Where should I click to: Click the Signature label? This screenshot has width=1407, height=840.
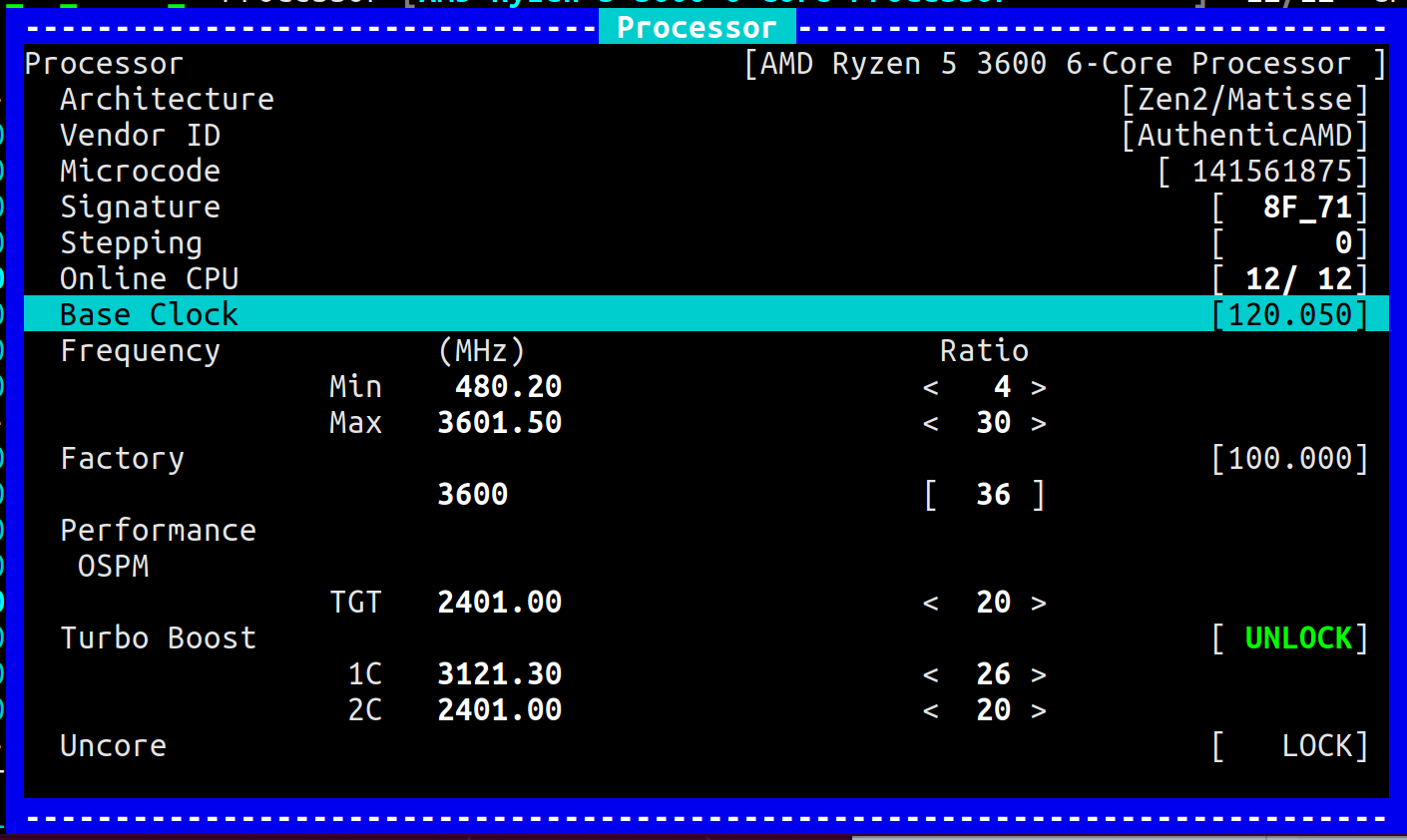(x=140, y=207)
